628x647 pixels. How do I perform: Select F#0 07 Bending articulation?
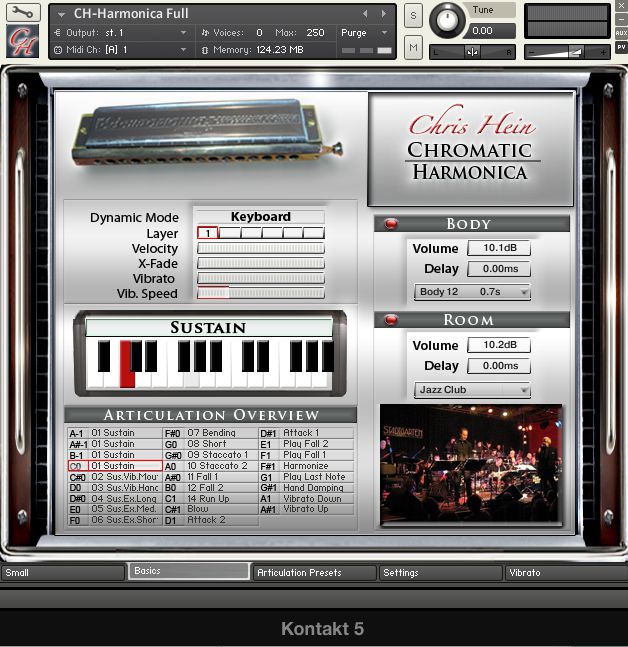tap(211, 433)
